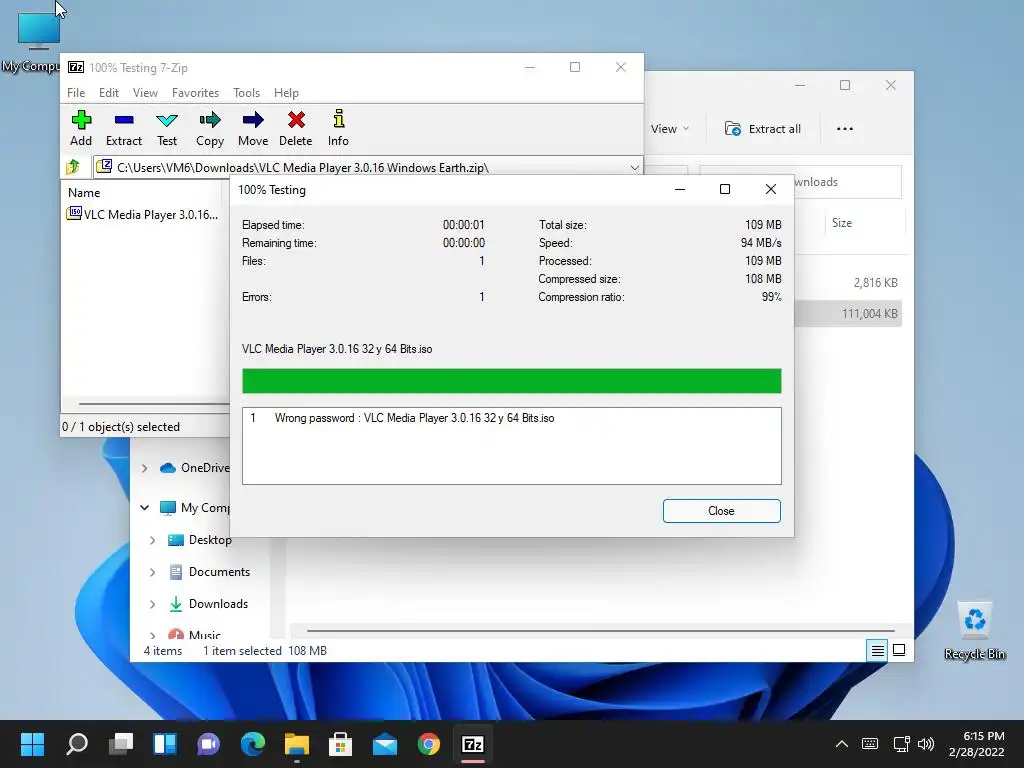
Task: Switch Explorer to large thumbnails view layout
Action: click(899, 650)
